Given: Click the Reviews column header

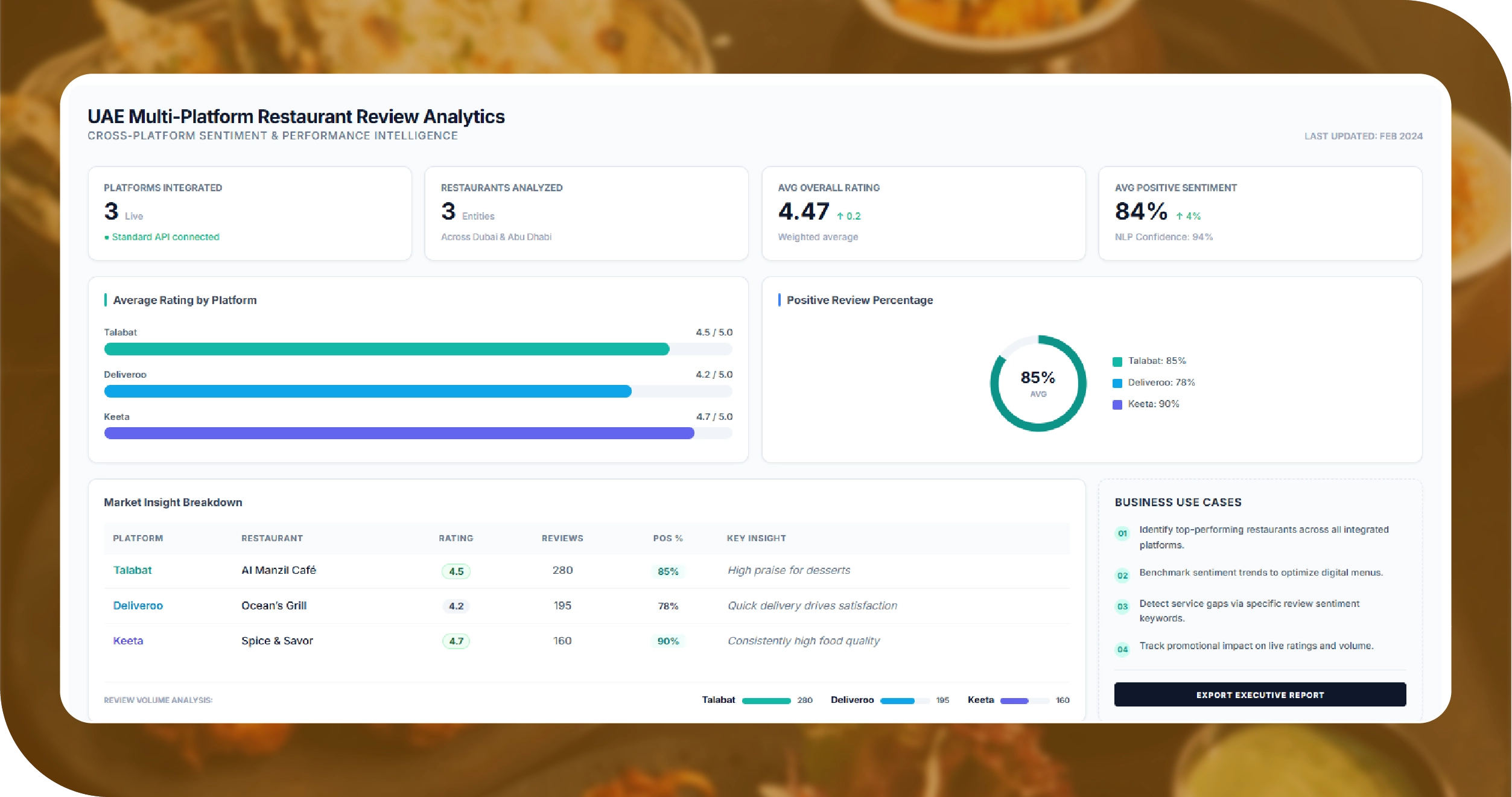Looking at the screenshot, I should pyautogui.click(x=562, y=538).
